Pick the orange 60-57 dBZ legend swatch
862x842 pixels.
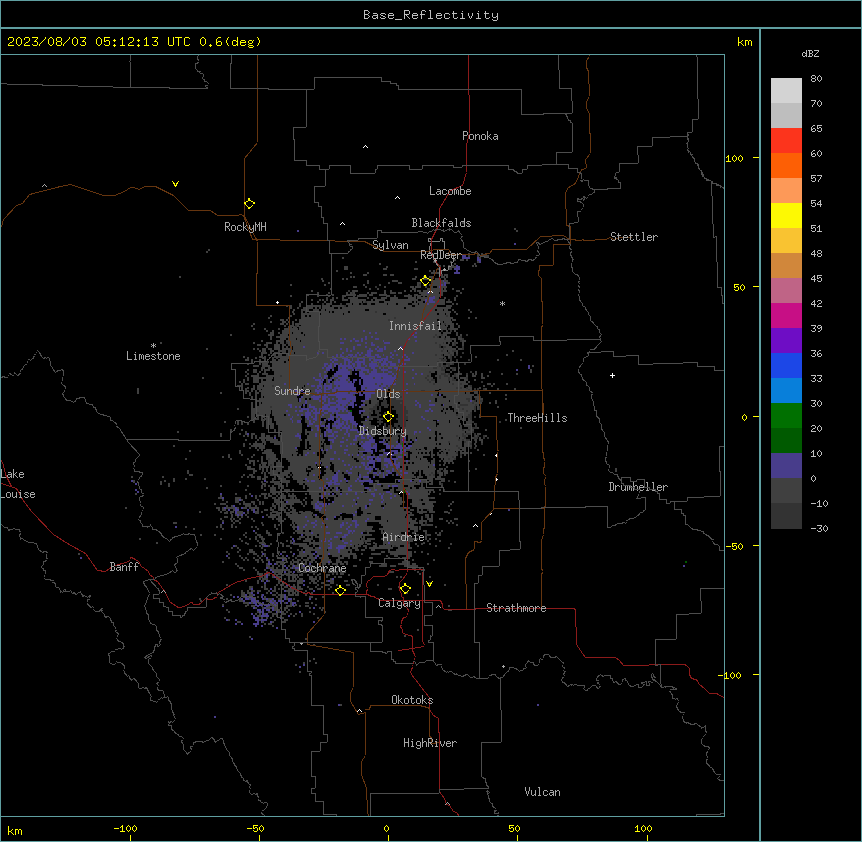click(x=786, y=165)
